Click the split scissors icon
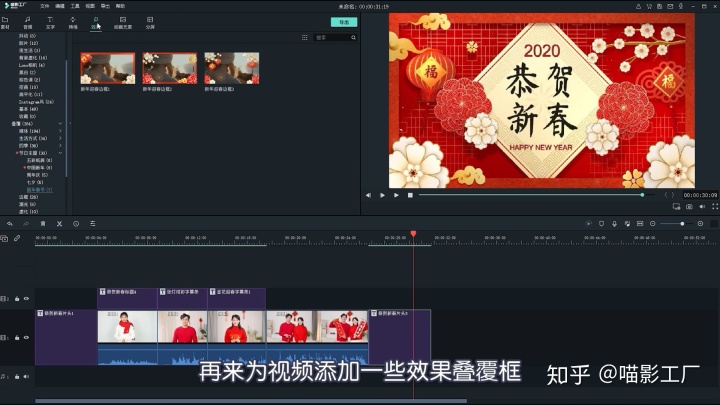The height and width of the screenshot is (405, 720). tap(59, 224)
